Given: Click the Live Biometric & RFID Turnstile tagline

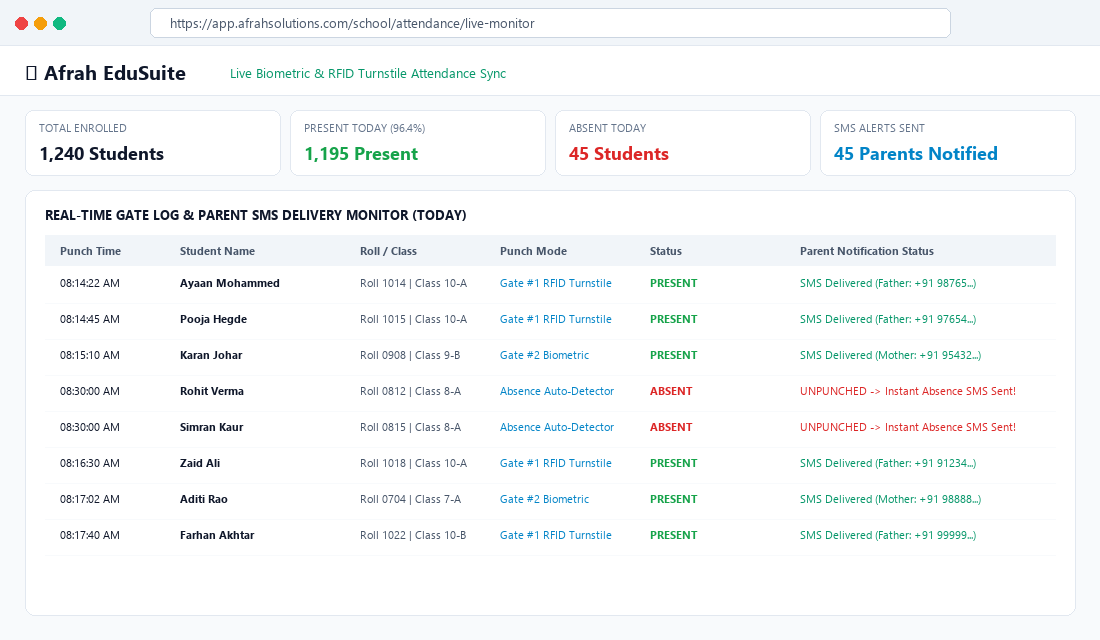Looking at the screenshot, I should pos(368,74).
